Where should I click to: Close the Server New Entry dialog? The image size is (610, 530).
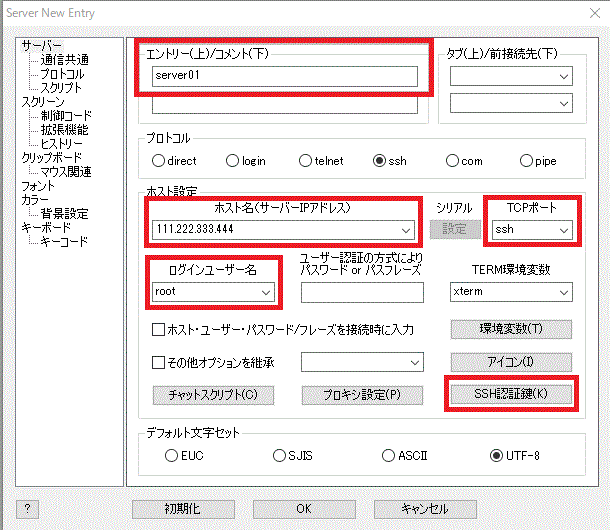pyautogui.click(x=594, y=13)
